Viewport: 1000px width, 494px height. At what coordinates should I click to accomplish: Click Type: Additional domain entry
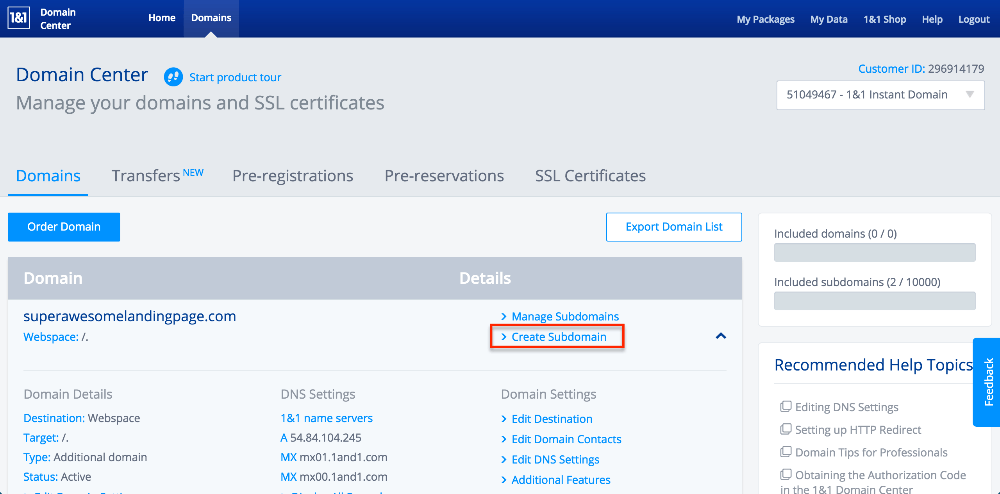click(x=85, y=457)
